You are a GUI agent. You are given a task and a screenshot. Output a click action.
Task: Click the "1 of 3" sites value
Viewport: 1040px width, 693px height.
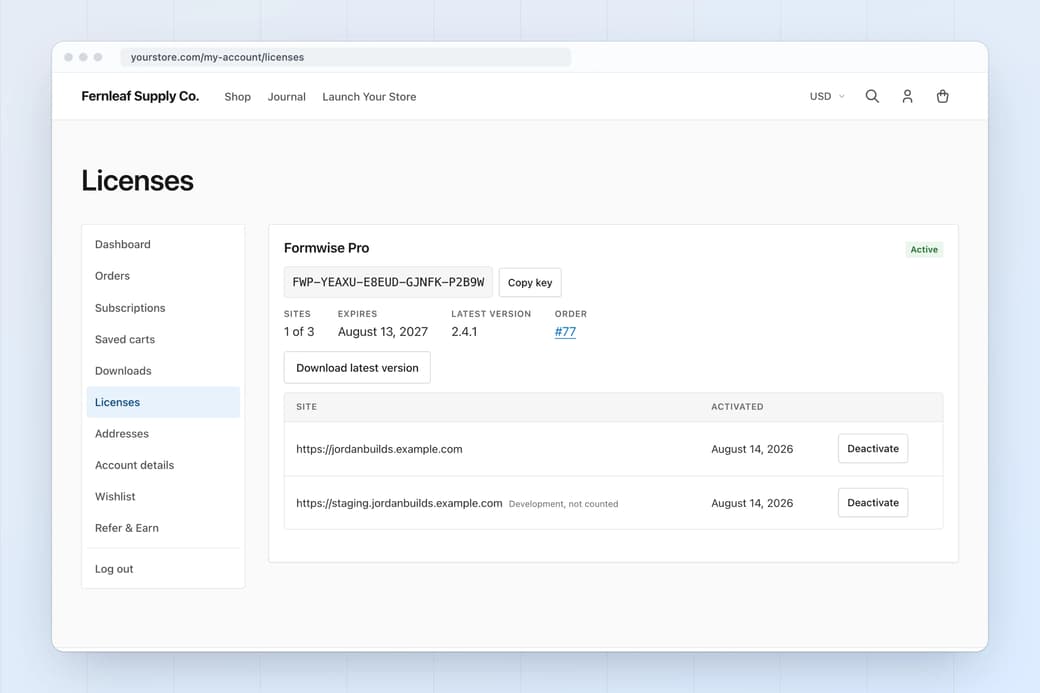pos(299,332)
